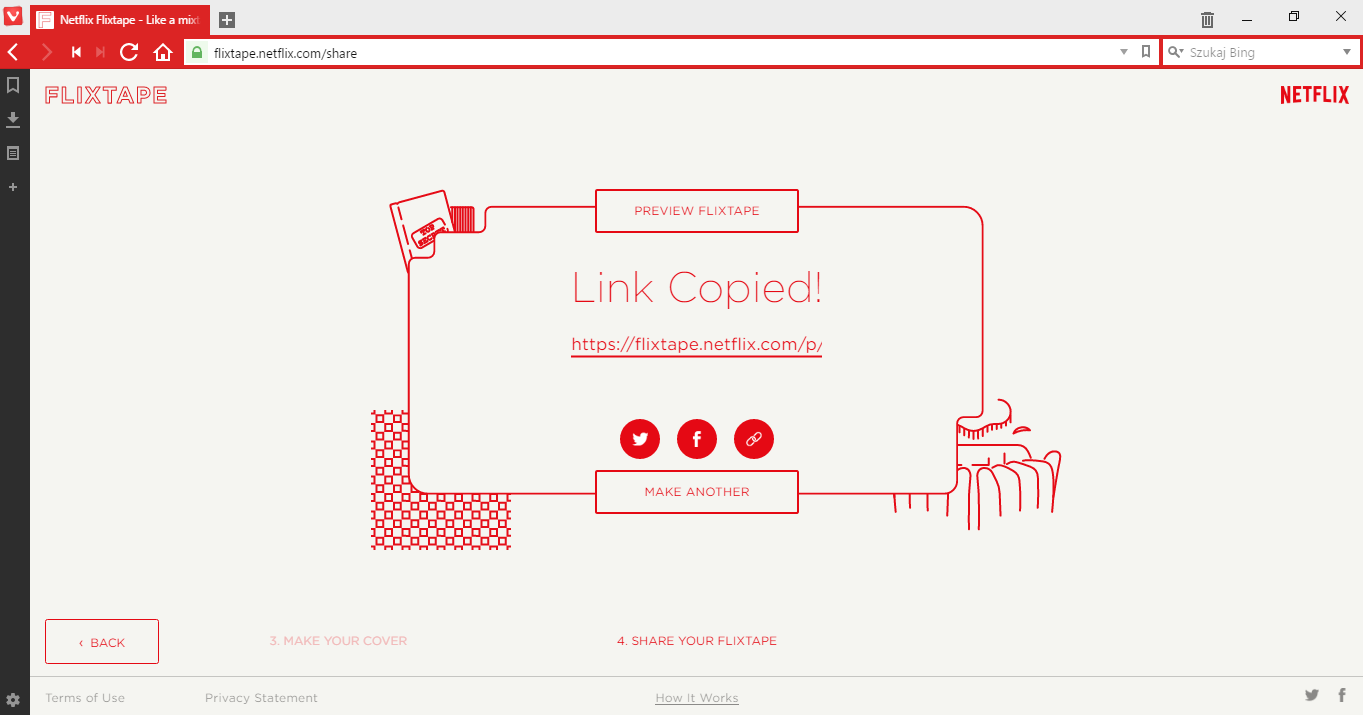Open new tab with plus button
Screen dimensions: 1363x715
click(227, 20)
